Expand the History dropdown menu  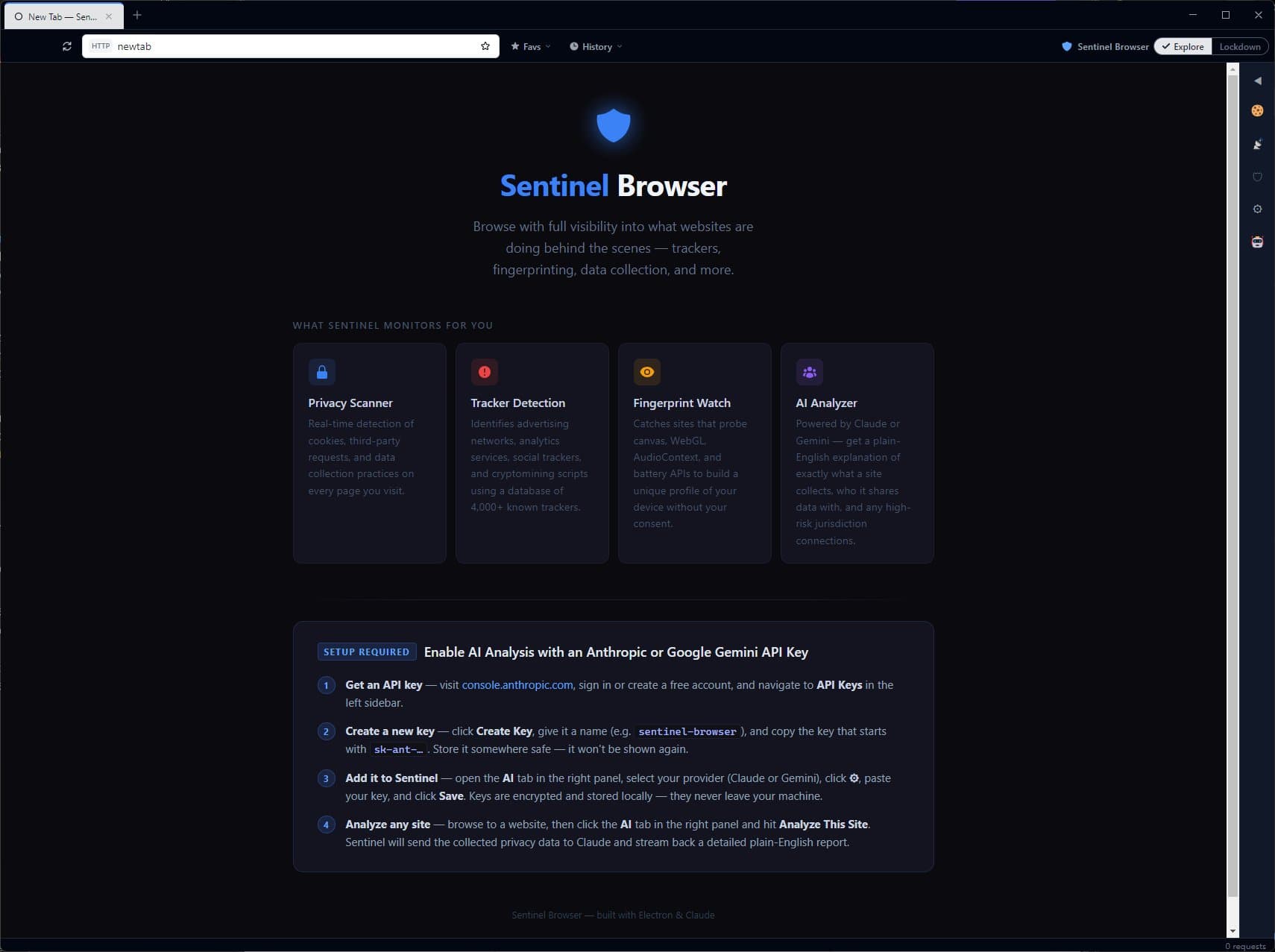click(x=596, y=46)
